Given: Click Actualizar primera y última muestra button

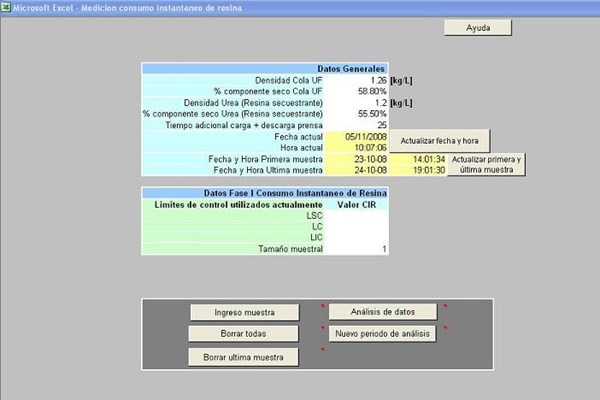Looking at the screenshot, I should click(x=486, y=165).
